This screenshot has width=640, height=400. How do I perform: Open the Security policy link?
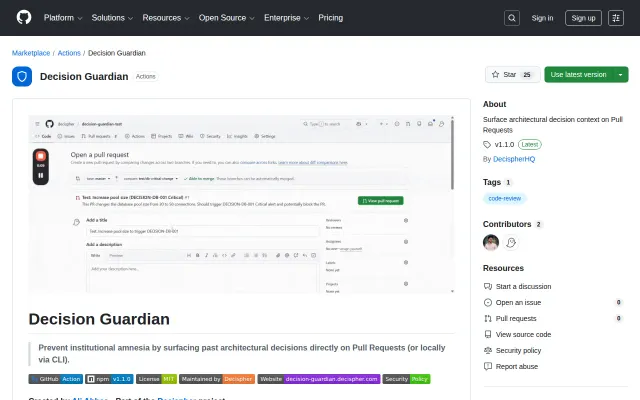(518, 350)
